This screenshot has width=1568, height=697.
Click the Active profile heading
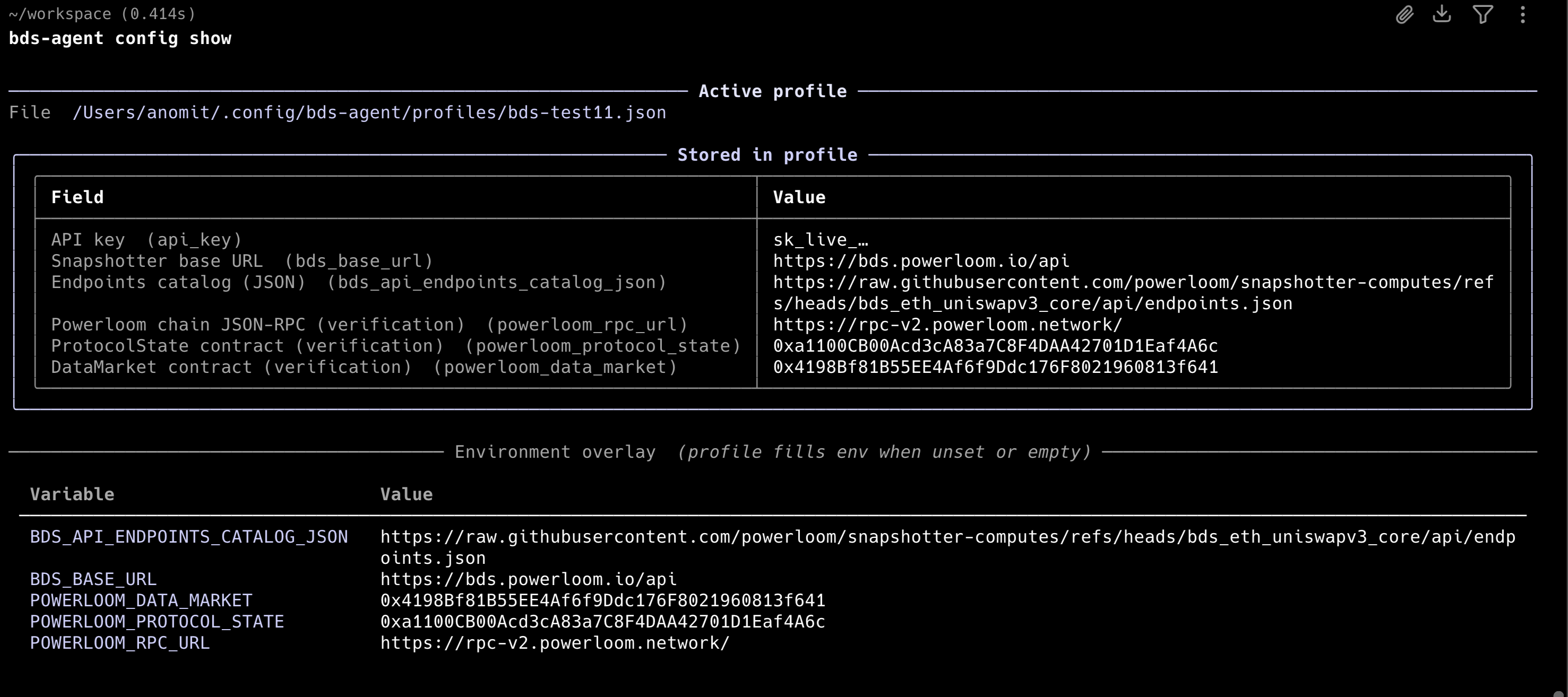[772, 91]
